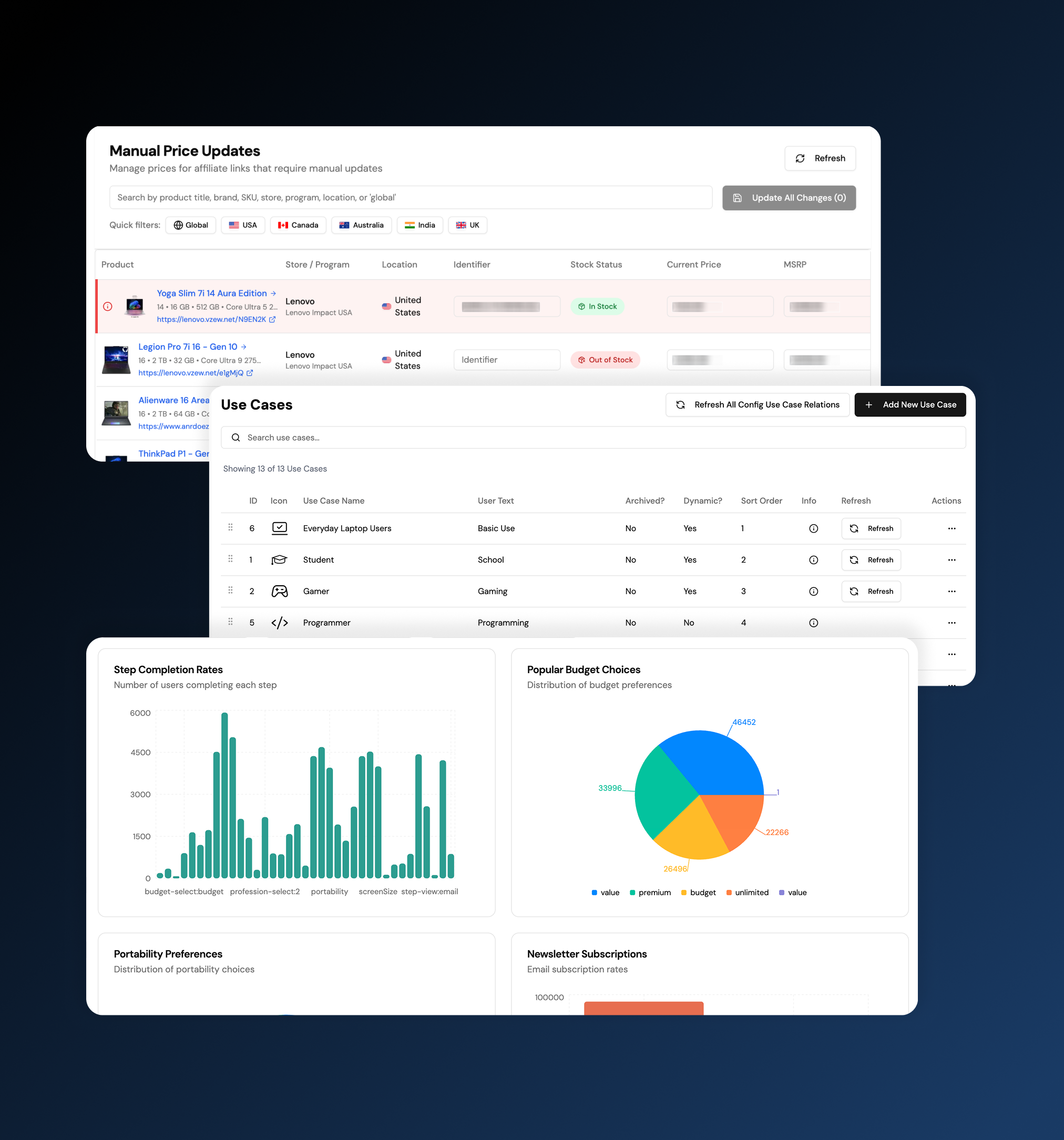1064x1140 pixels.
Task: Toggle the budget legend item
Action: pyautogui.click(x=698, y=893)
